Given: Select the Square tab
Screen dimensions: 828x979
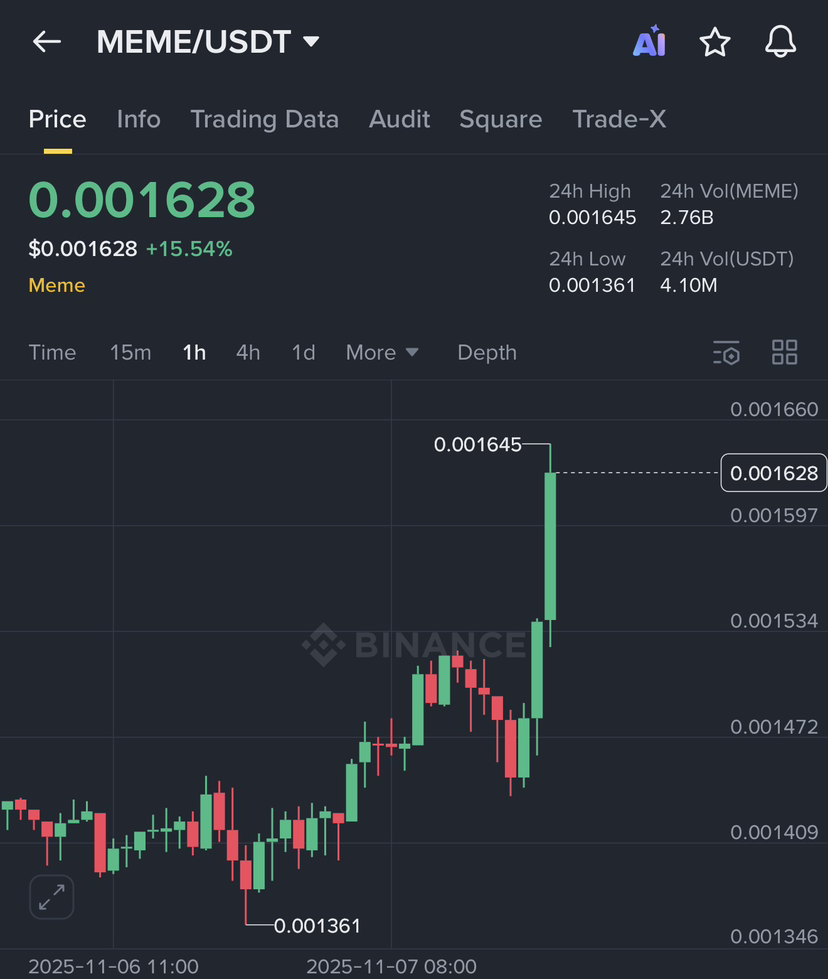Looking at the screenshot, I should [500, 119].
